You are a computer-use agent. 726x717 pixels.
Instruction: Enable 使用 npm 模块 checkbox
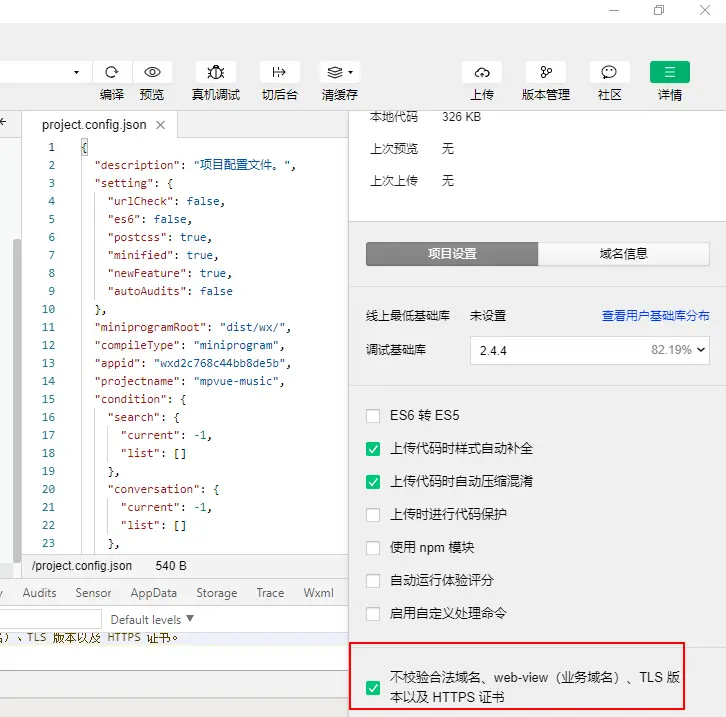[x=373, y=548]
